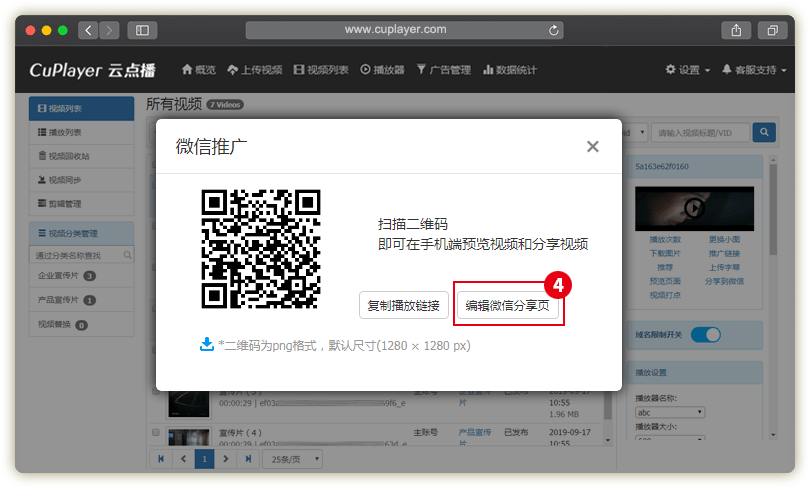Screen dimensions: 810x488
Task: Click the 编辑微信分享页 button
Action: click(x=508, y=305)
